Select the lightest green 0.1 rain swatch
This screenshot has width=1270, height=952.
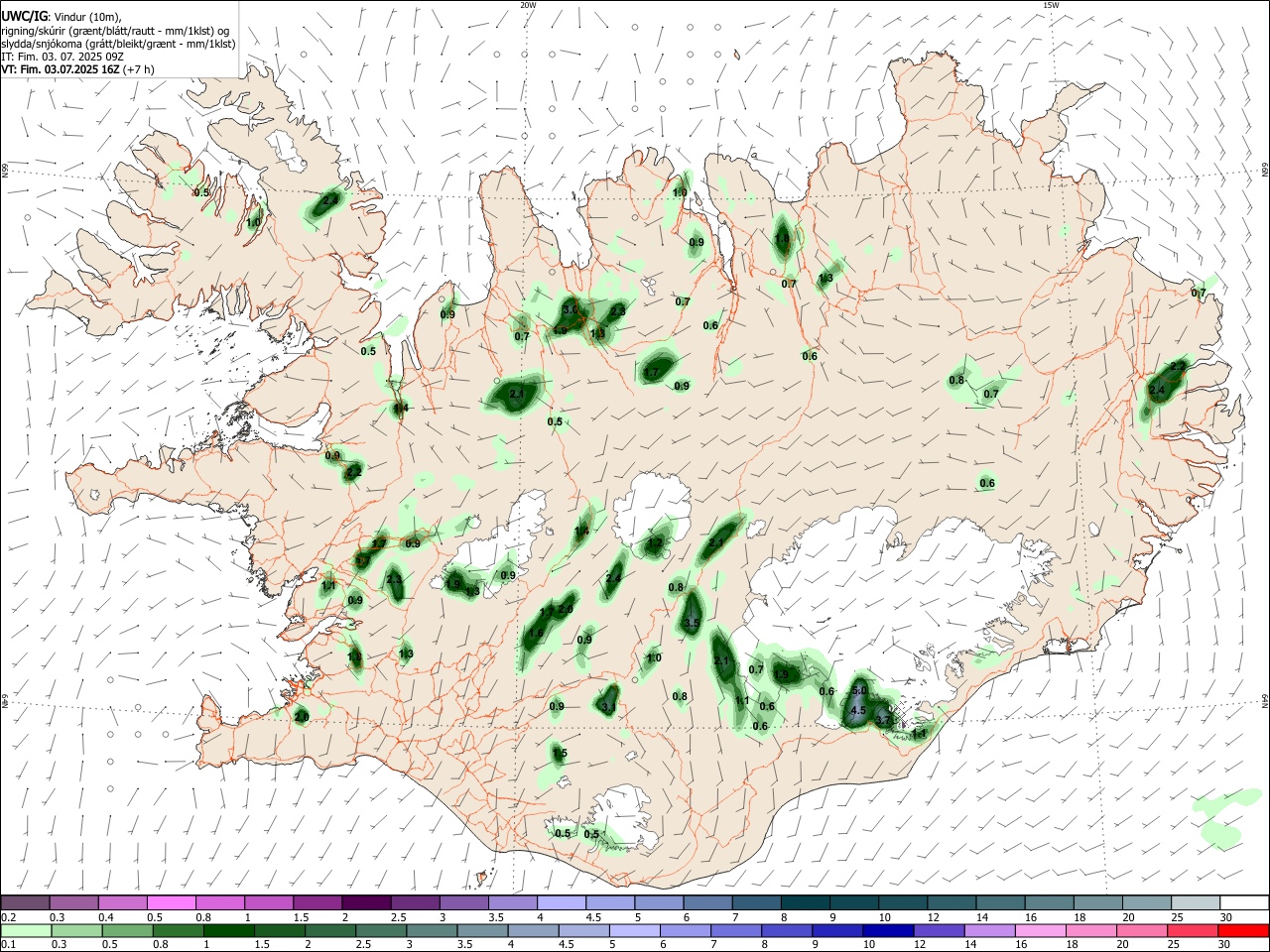[25, 930]
